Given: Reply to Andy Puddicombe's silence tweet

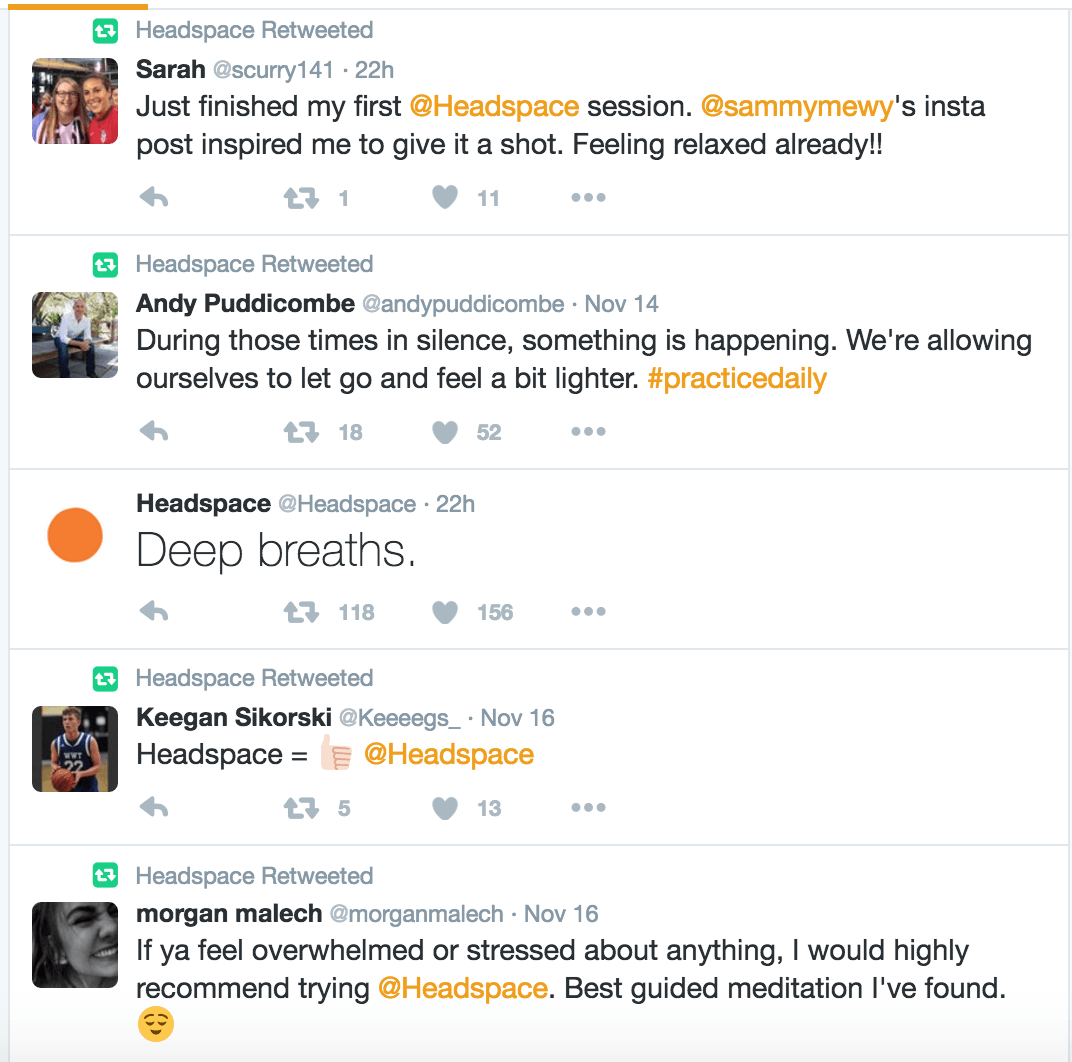Looking at the screenshot, I should 153,432.
